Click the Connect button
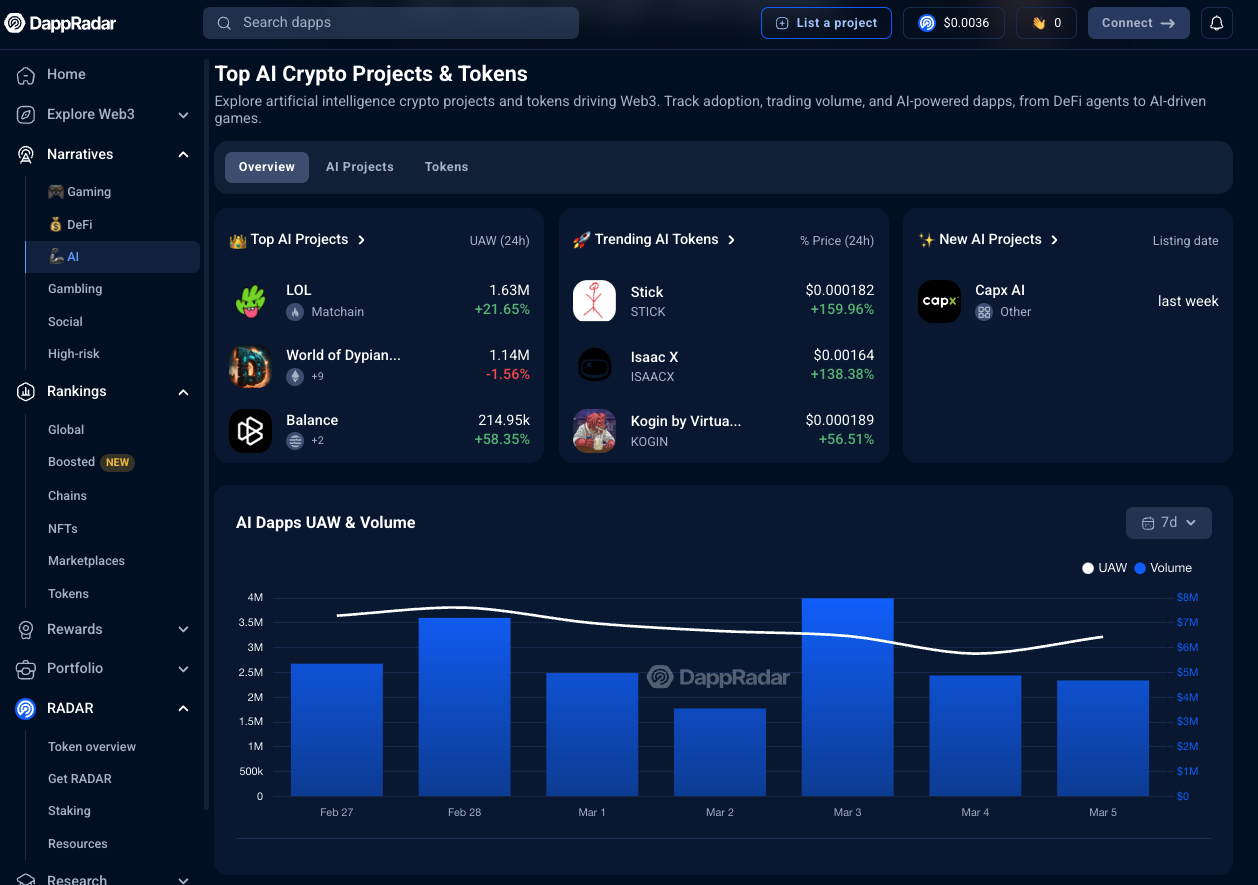1258x885 pixels. coord(1139,23)
